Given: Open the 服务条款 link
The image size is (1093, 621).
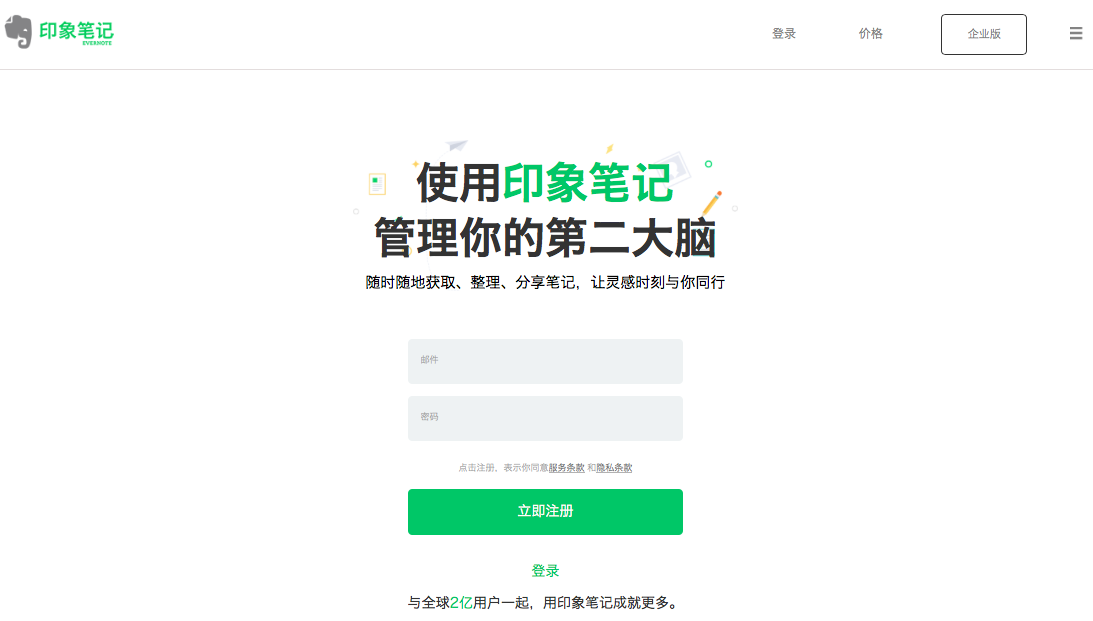Looking at the screenshot, I should pos(566,468).
